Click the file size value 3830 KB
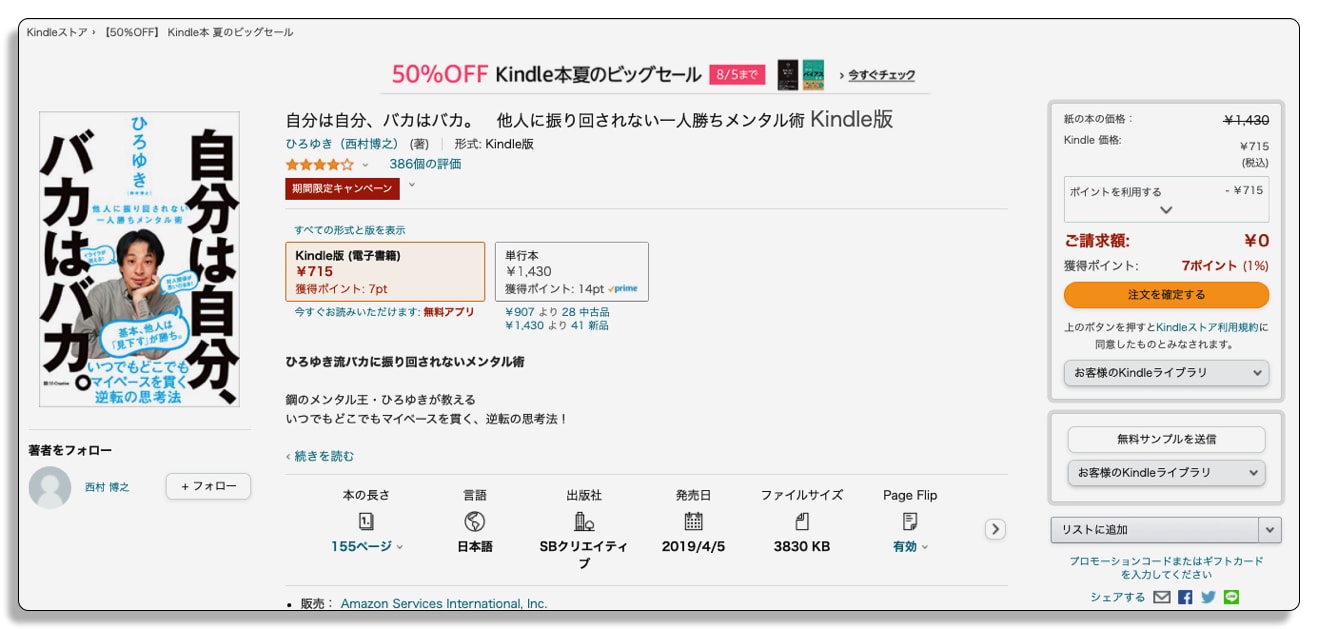1318x629 pixels. (802, 547)
